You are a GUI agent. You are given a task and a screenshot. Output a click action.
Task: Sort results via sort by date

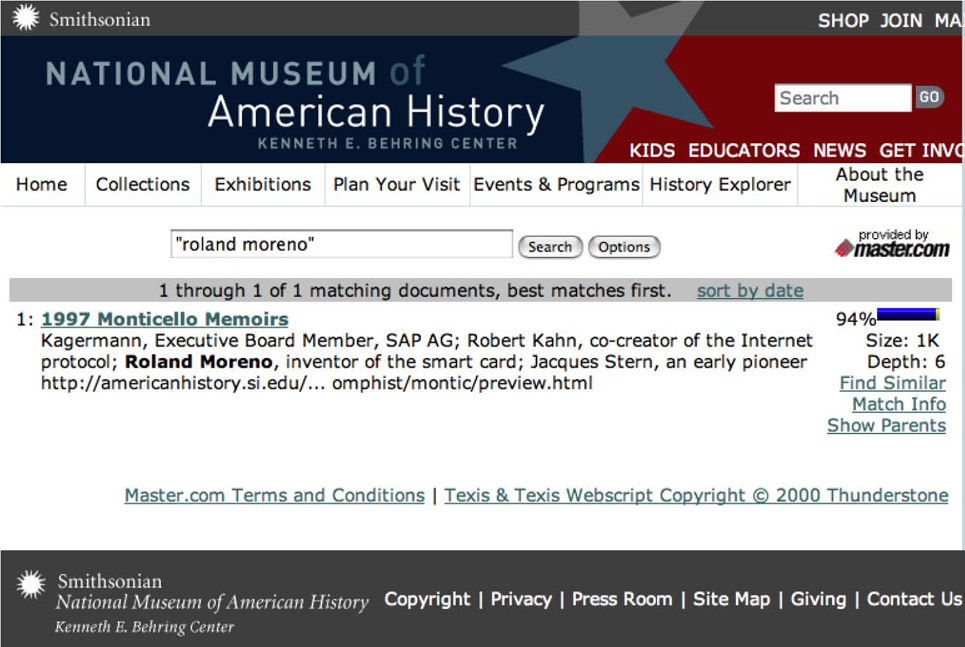click(x=750, y=291)
